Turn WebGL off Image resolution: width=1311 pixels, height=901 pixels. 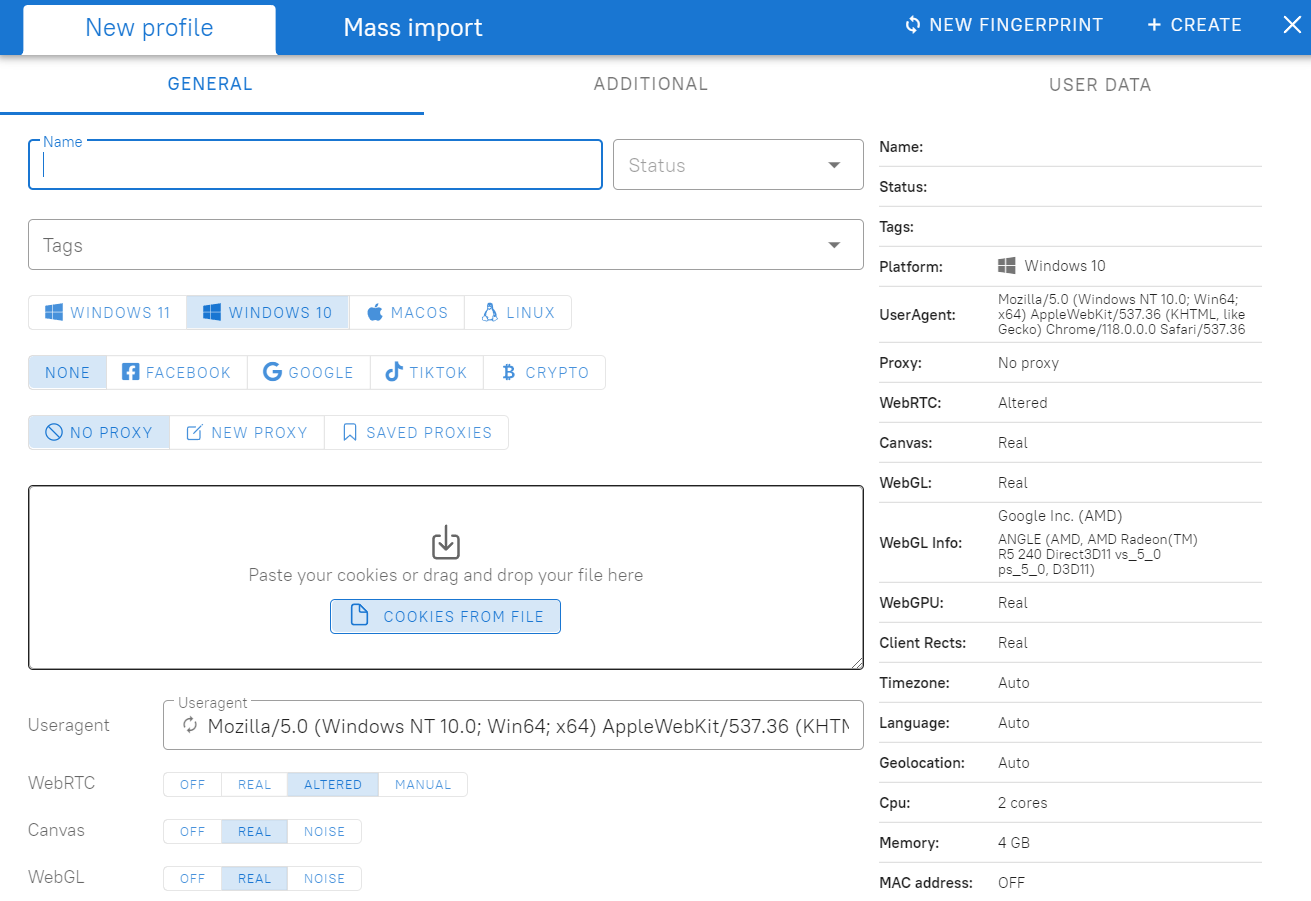coord(192,878)
